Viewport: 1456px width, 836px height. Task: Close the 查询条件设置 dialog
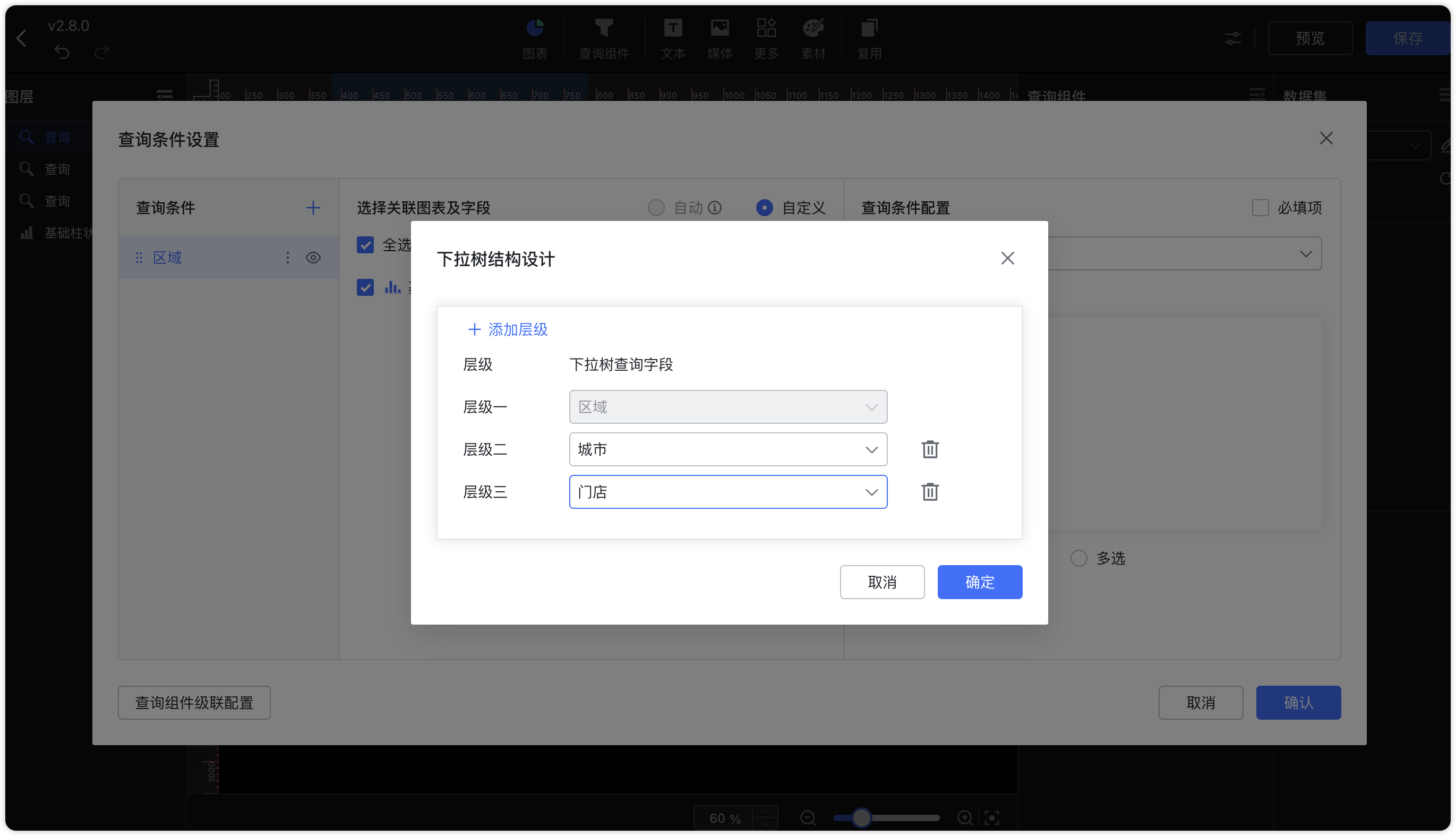pyautogui.click(x=1326, y=139)
